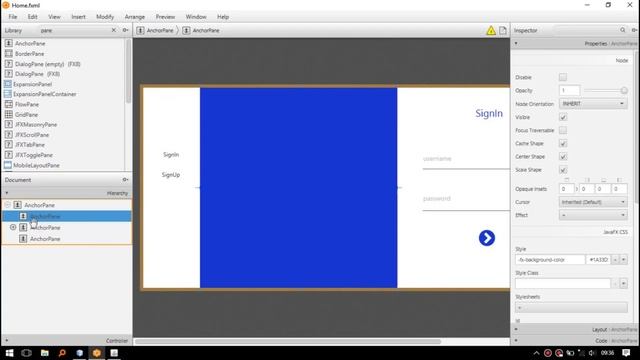640x360 pixels.
Task: Select the MobileLayoutPane icon
Action: click(8, 165)
